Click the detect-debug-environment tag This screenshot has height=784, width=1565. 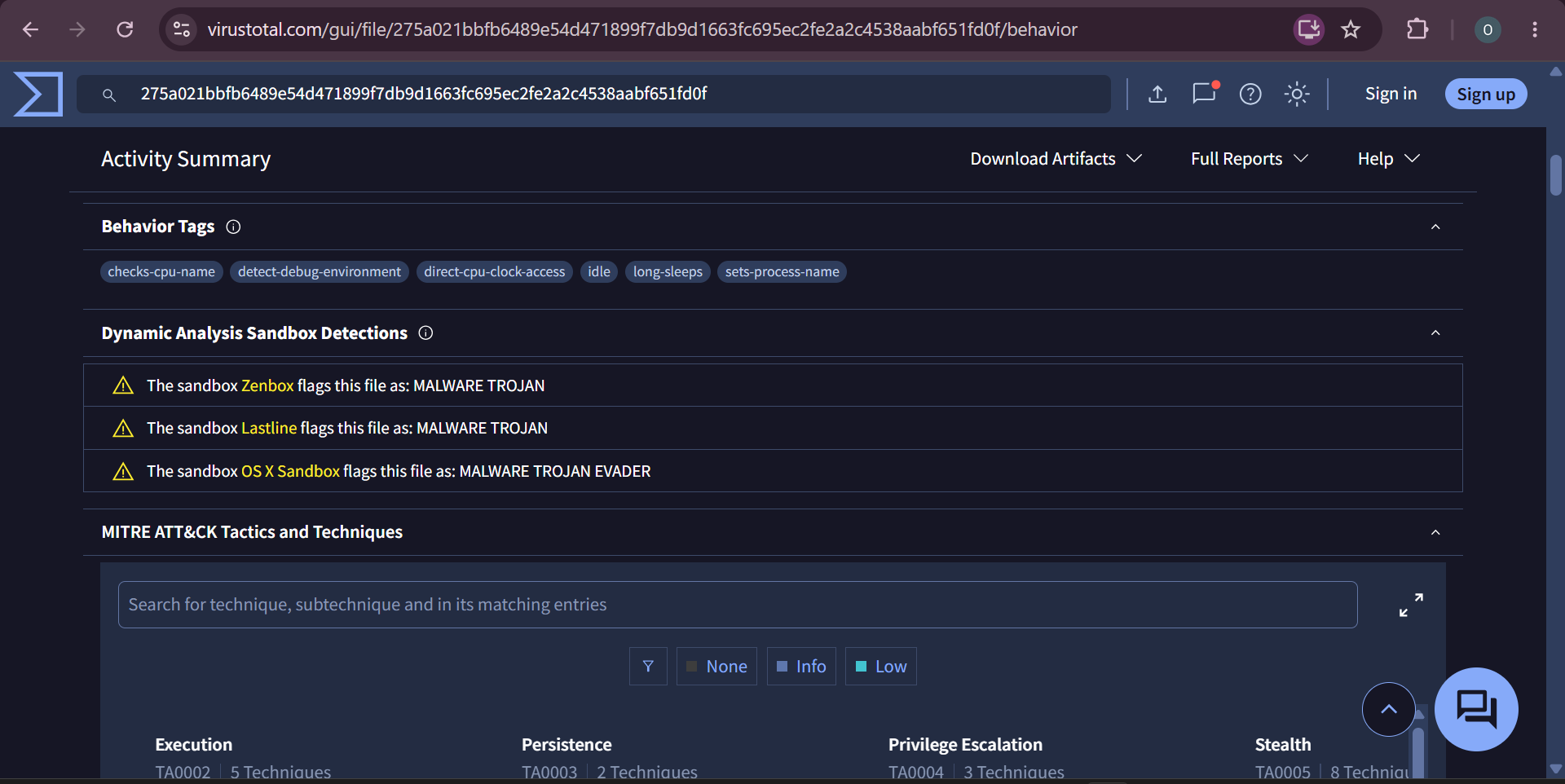(320, 271)
